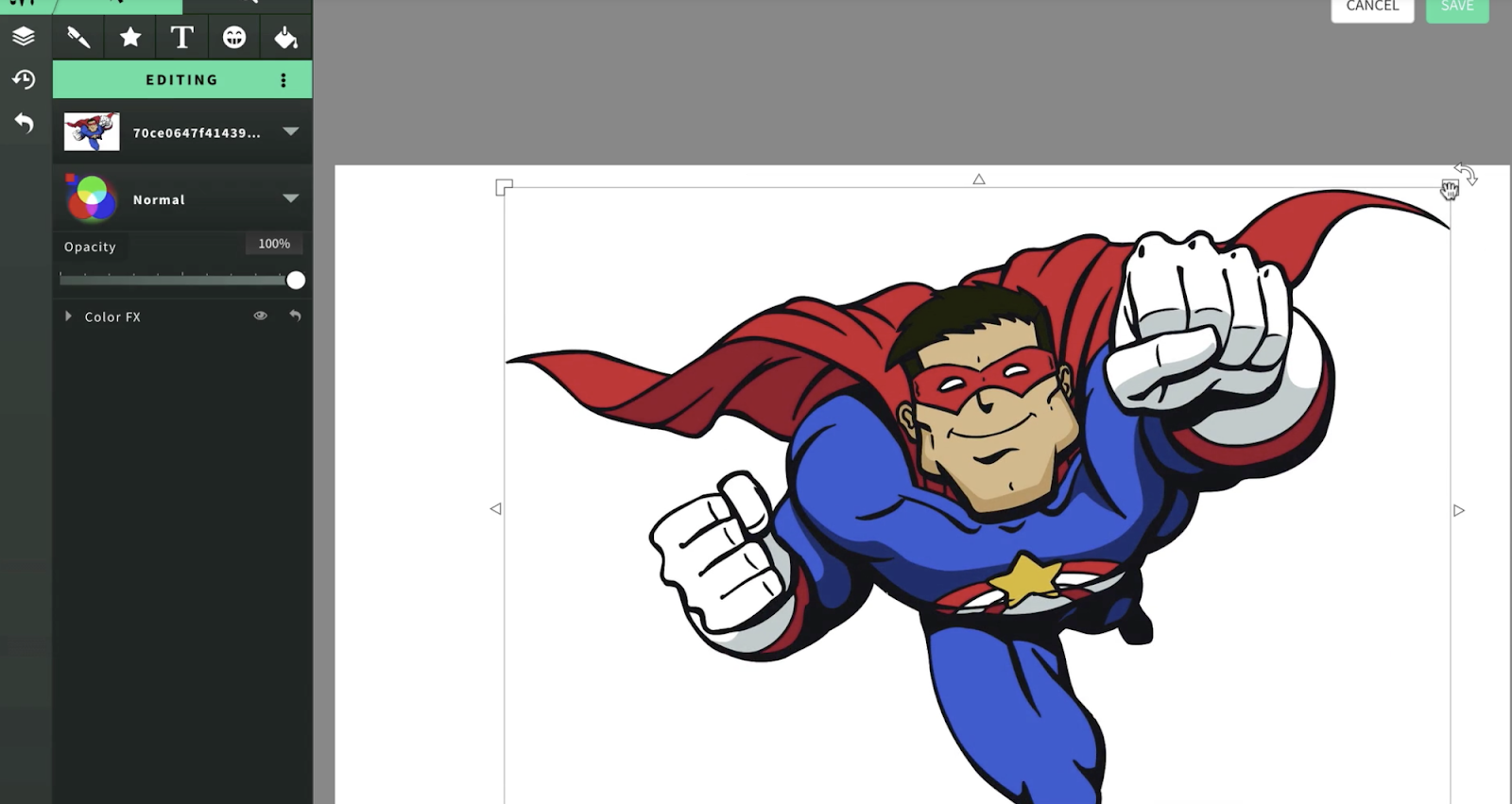The width and height of the screenshot is (1512, 804).
Task: Toggle Color FX visibility eye
Action: pyautogui.click(x=261, y=316)
